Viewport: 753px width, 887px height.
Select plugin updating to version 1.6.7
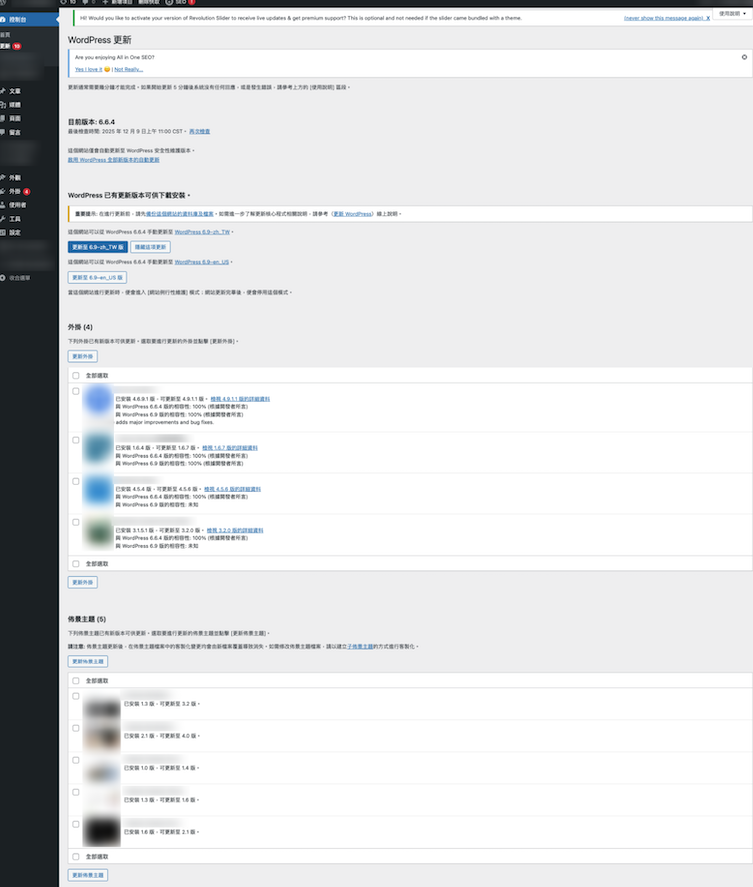(x=76, y=440)
